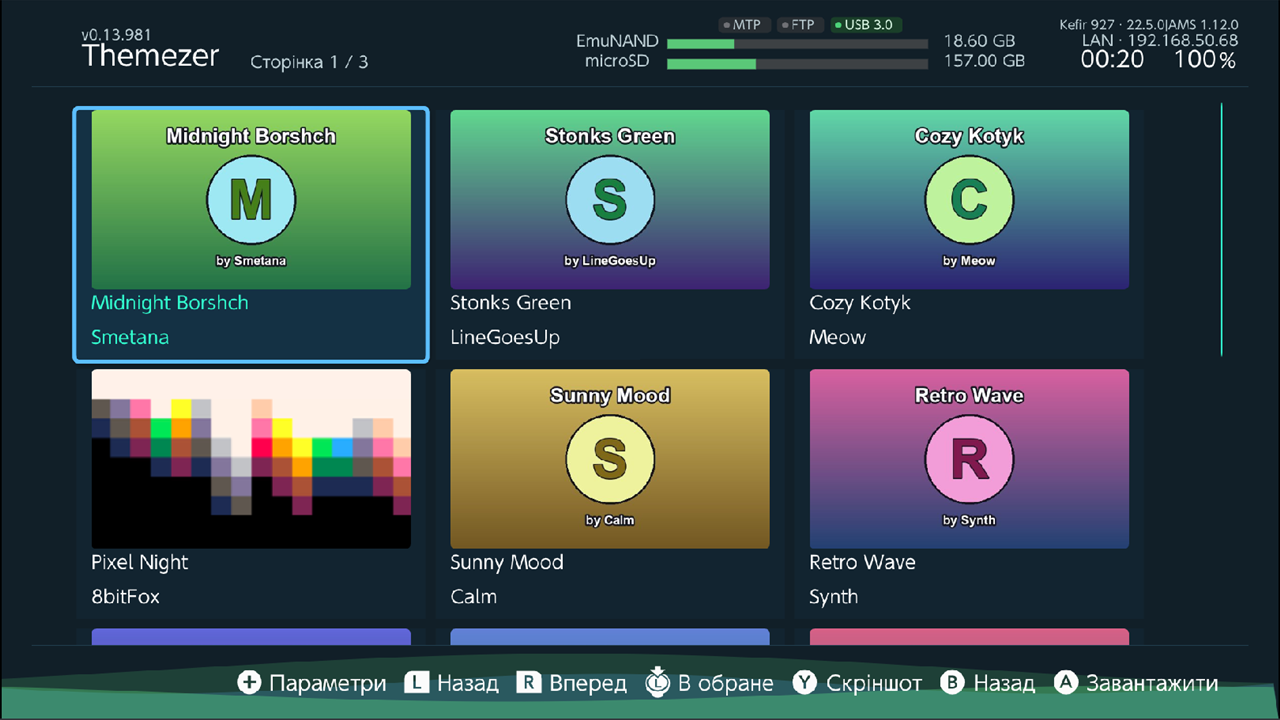1280x720 pixels.
Task: Click the B button icon for Назад
Action: point(953,683)
